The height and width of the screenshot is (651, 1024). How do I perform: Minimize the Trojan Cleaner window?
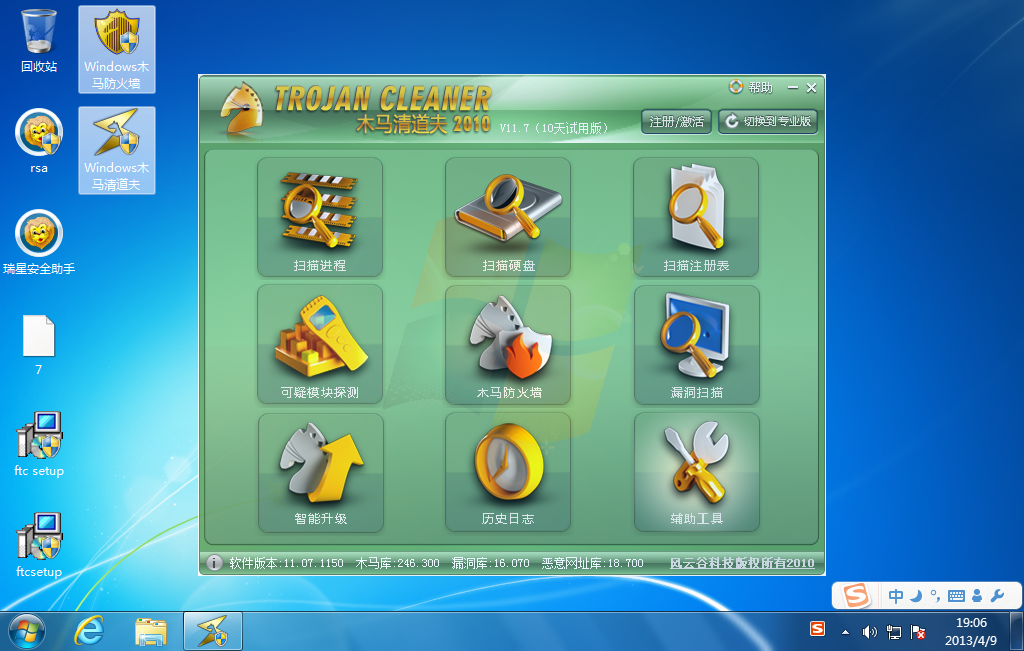coord(793,87)
